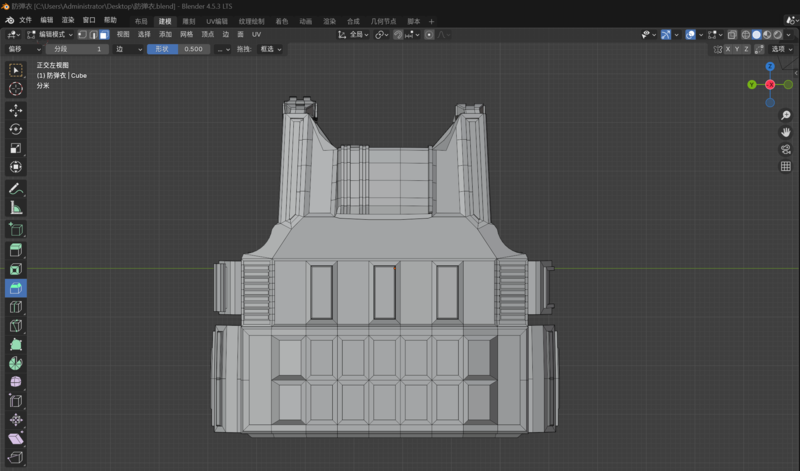Adjust the 形状 0.500 slider
The height and width of the screenshot is (471, 800).
[x=178, y=49]
